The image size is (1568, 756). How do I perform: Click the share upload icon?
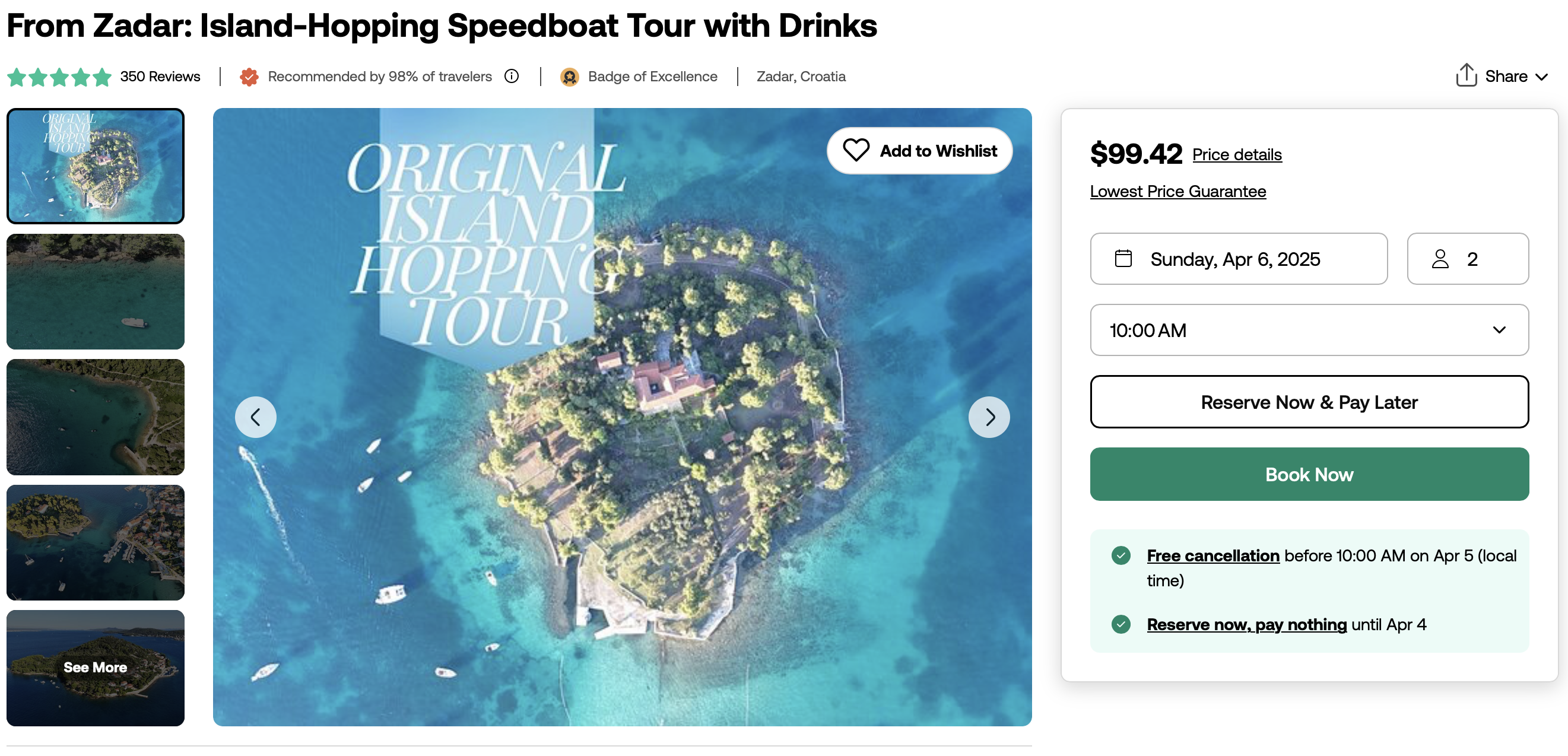1466,75
